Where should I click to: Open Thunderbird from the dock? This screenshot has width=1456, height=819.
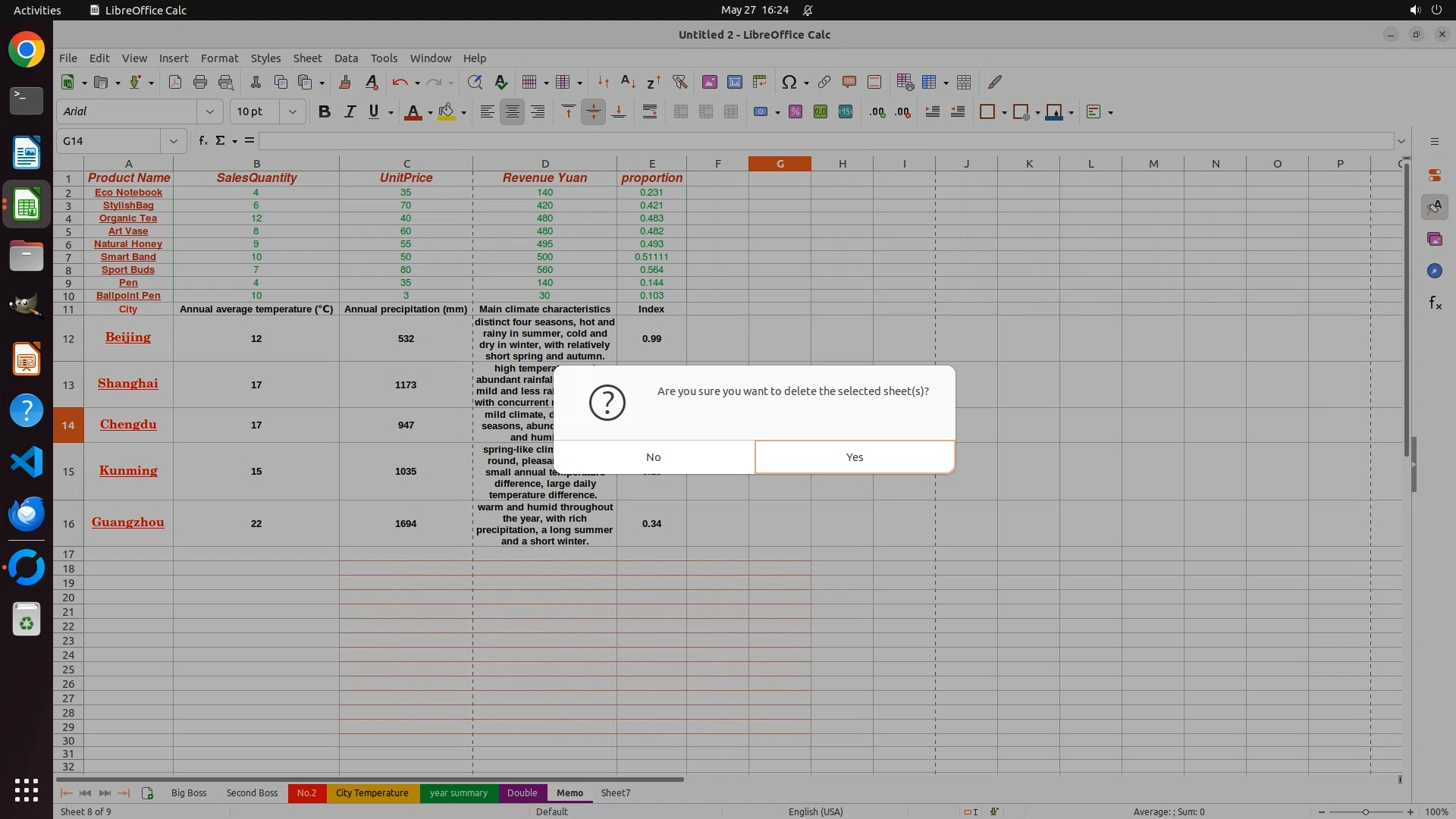coord(27,514)
